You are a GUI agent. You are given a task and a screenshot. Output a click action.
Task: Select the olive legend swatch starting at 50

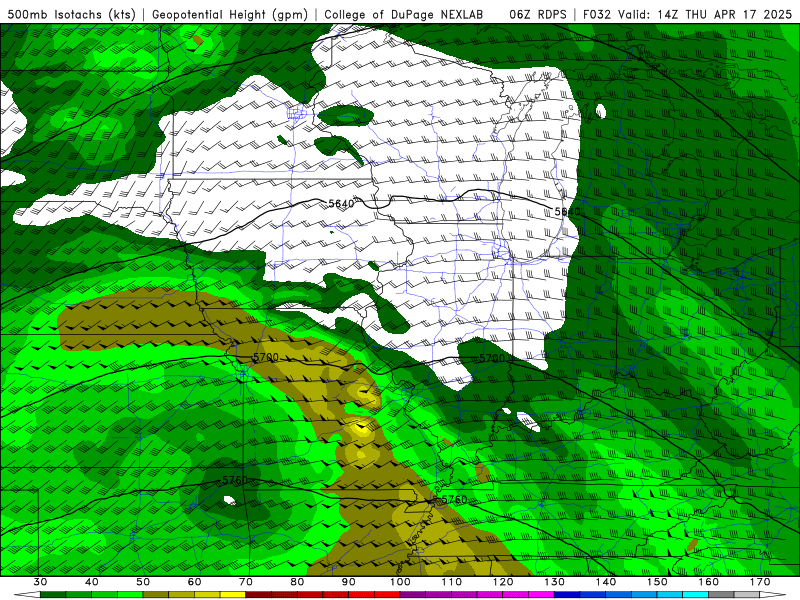click(x=156, y=595)
